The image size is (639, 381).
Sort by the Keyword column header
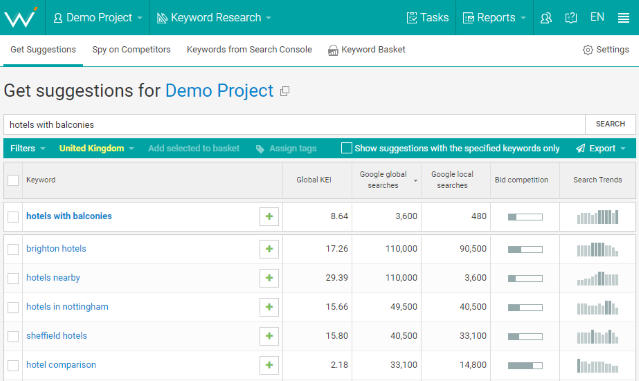(41, 180)
